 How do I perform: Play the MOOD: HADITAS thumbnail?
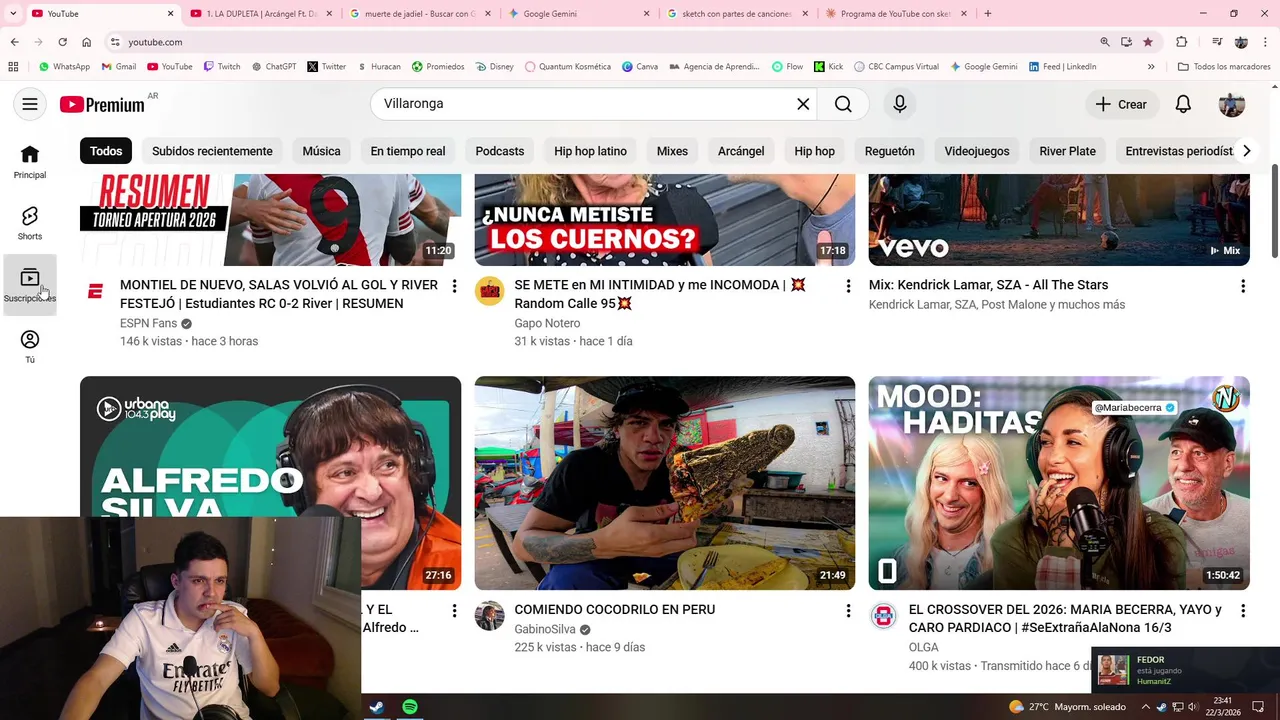tap(1059, 483)
